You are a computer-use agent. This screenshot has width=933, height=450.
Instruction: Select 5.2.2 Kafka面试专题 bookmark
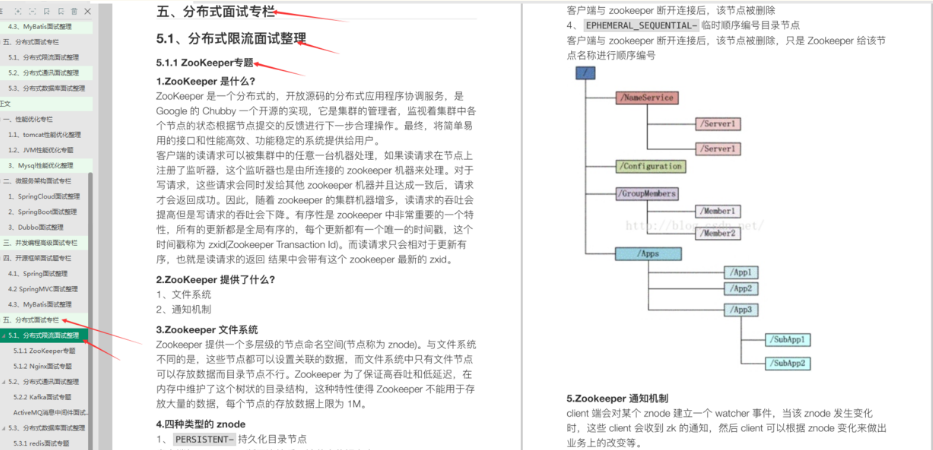pyautogui.click(x=42, y=397)
